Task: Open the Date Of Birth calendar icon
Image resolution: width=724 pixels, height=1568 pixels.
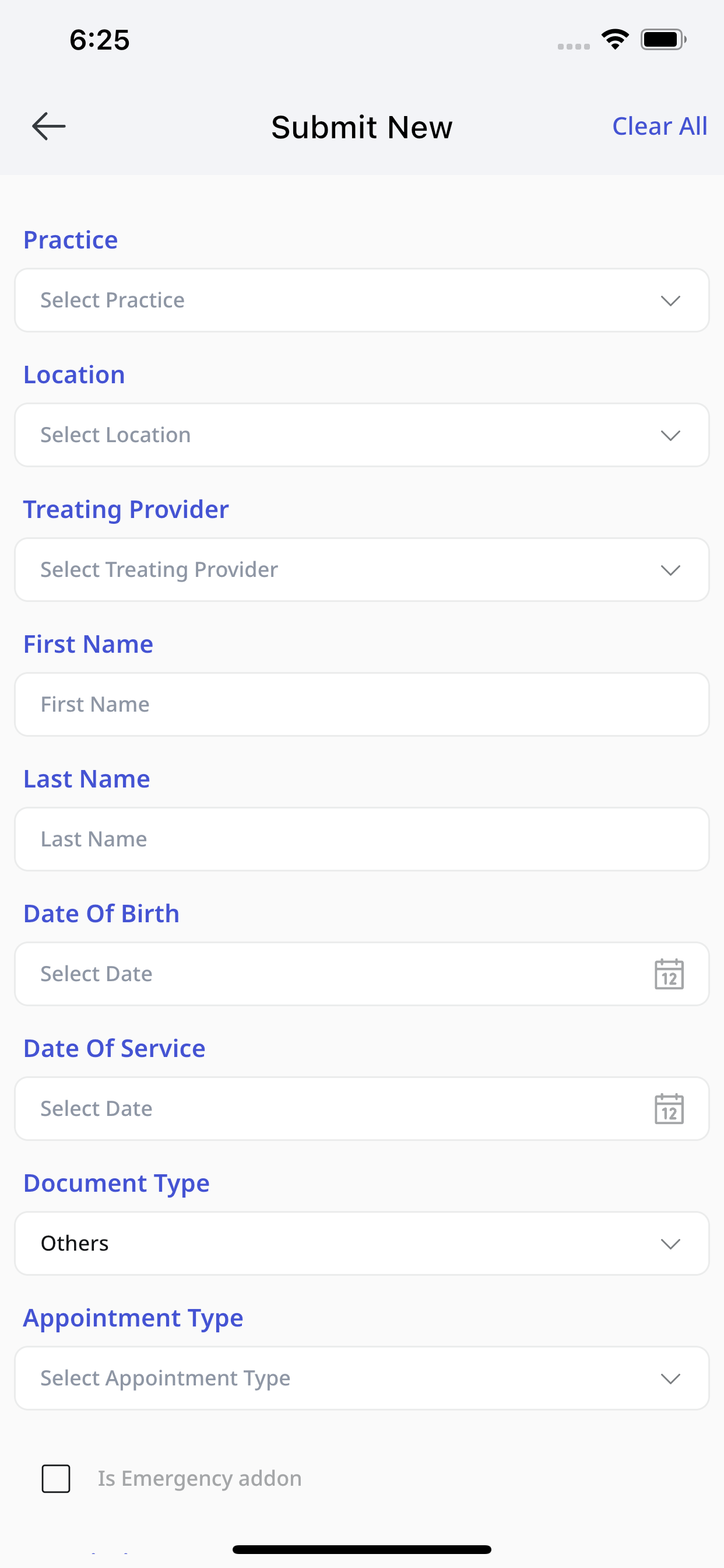Action: pos(669,974)
